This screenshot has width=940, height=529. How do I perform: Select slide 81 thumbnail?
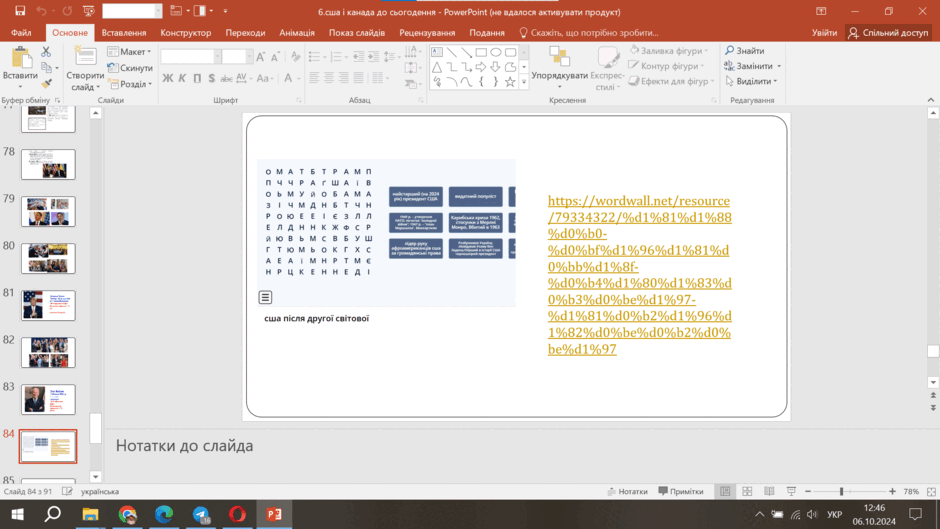click(x=48, y=305)
